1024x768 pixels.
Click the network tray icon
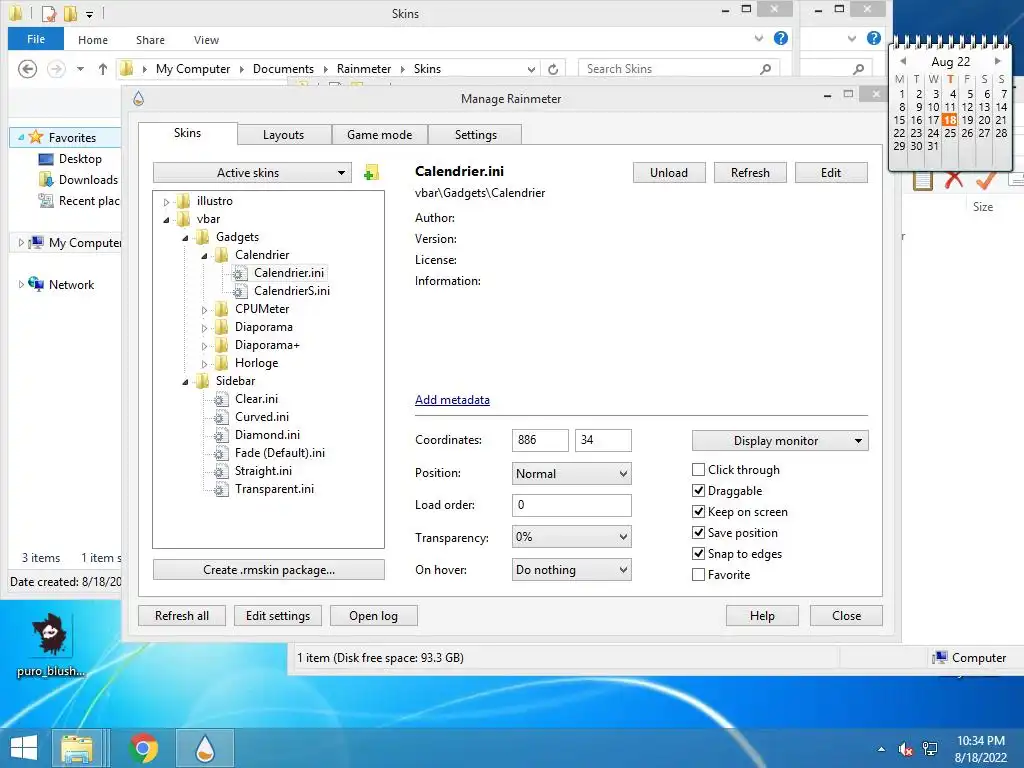(930, 749)
